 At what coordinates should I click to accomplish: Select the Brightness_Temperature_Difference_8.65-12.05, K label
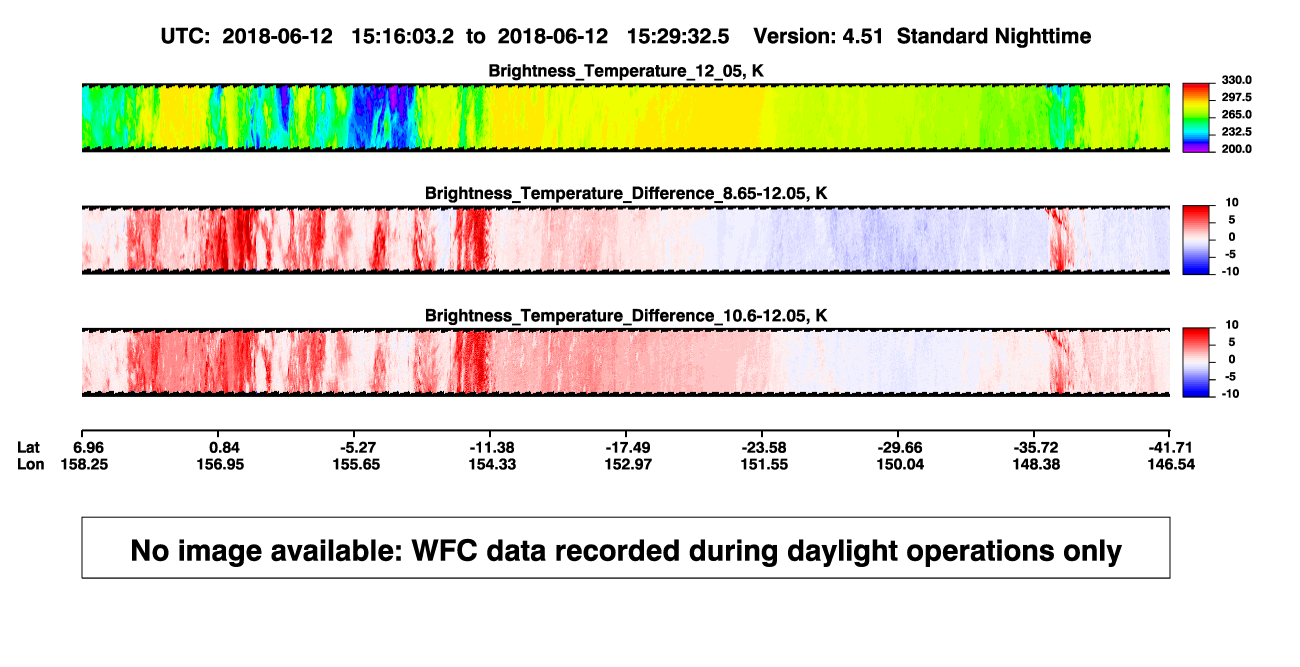pyautogui.click(x=626, y=193)
